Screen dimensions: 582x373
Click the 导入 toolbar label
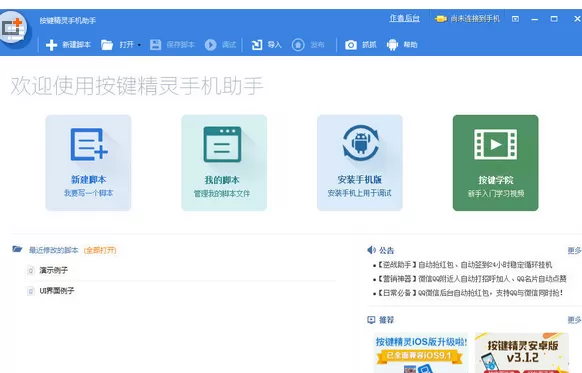(275, 45)
